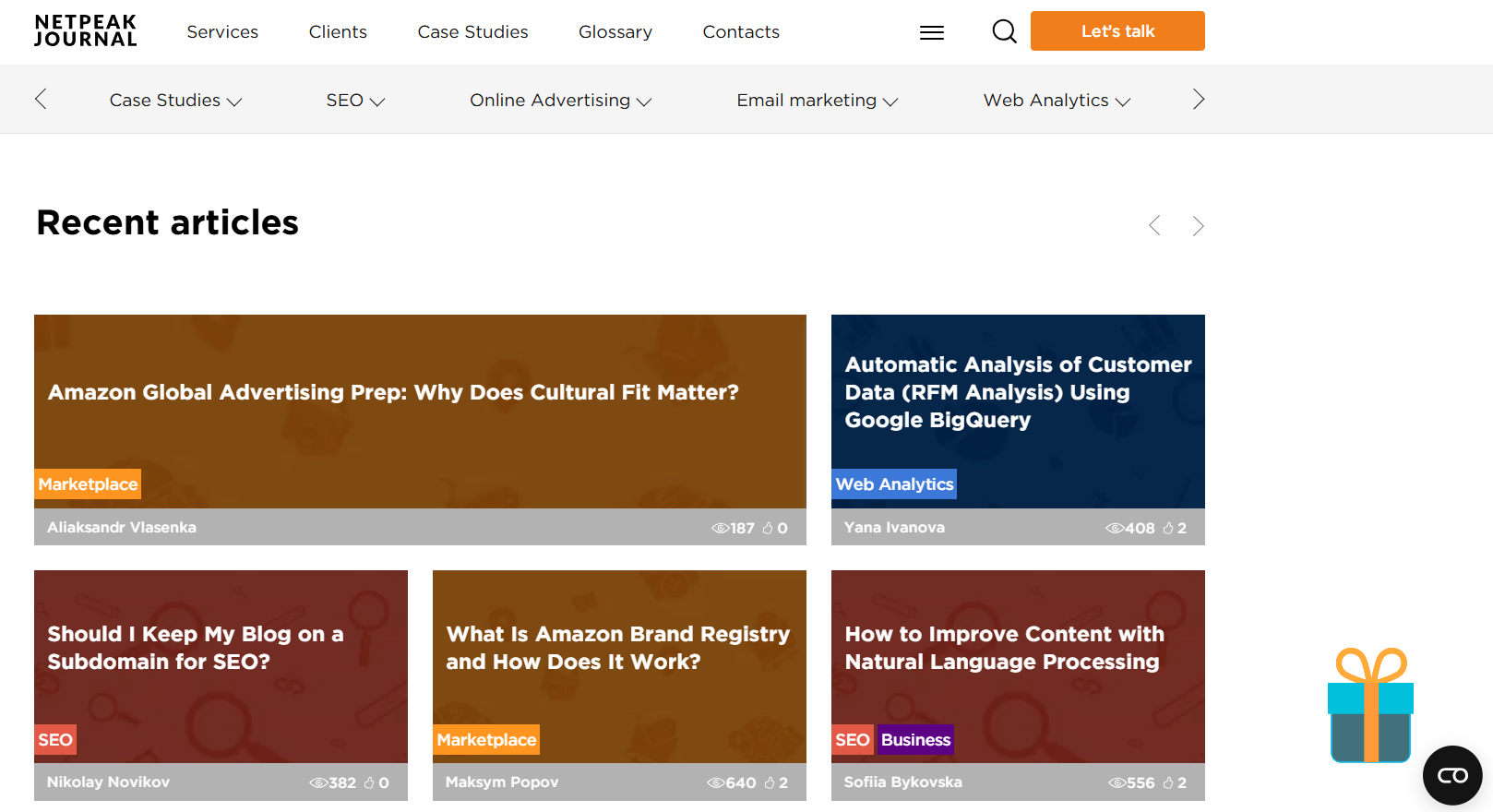1493x812 pixels.
Task: Open the hamburger menu icon
Action: (x=932, y=32)
